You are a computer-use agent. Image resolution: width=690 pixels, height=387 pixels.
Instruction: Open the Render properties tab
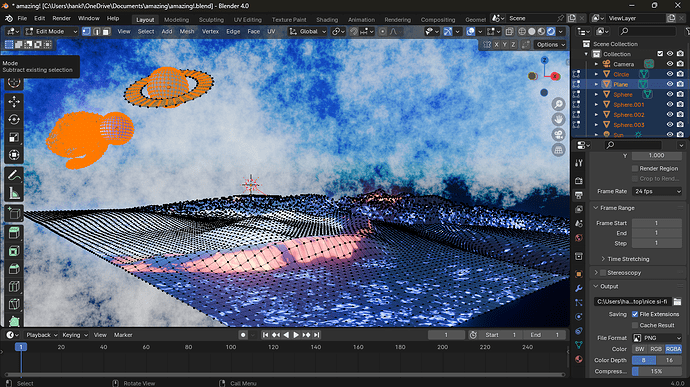tap(579, 181)
